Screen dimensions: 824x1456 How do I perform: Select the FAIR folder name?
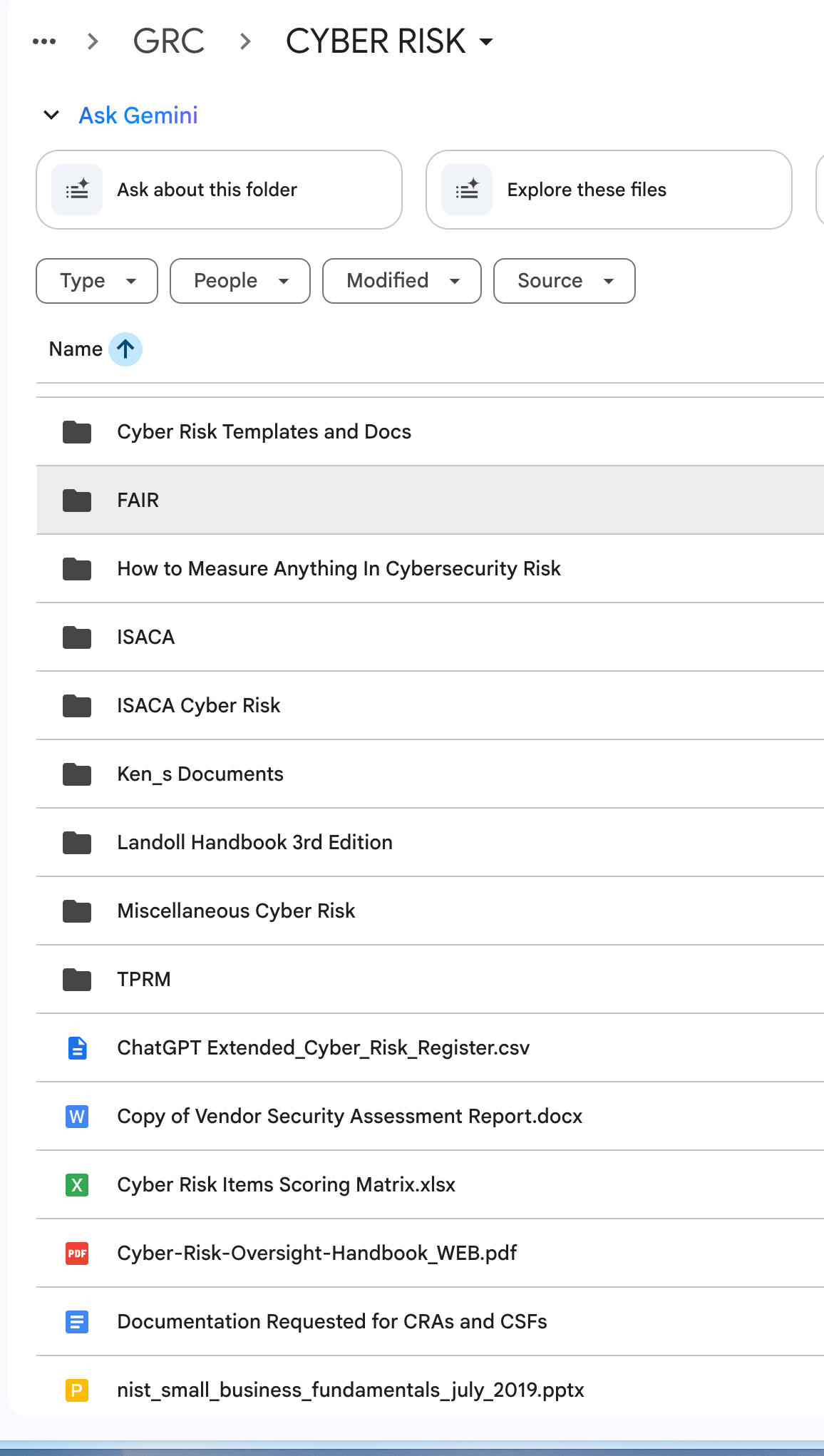coord(138,501)
